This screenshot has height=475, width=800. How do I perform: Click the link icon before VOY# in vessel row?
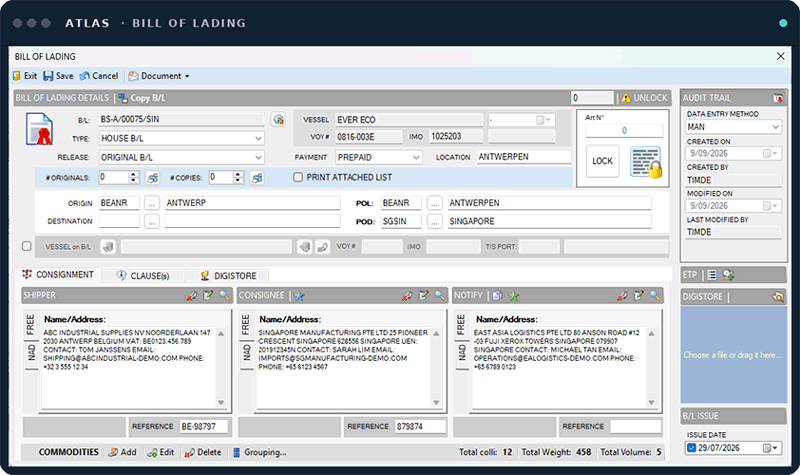[x=322, y=247]
